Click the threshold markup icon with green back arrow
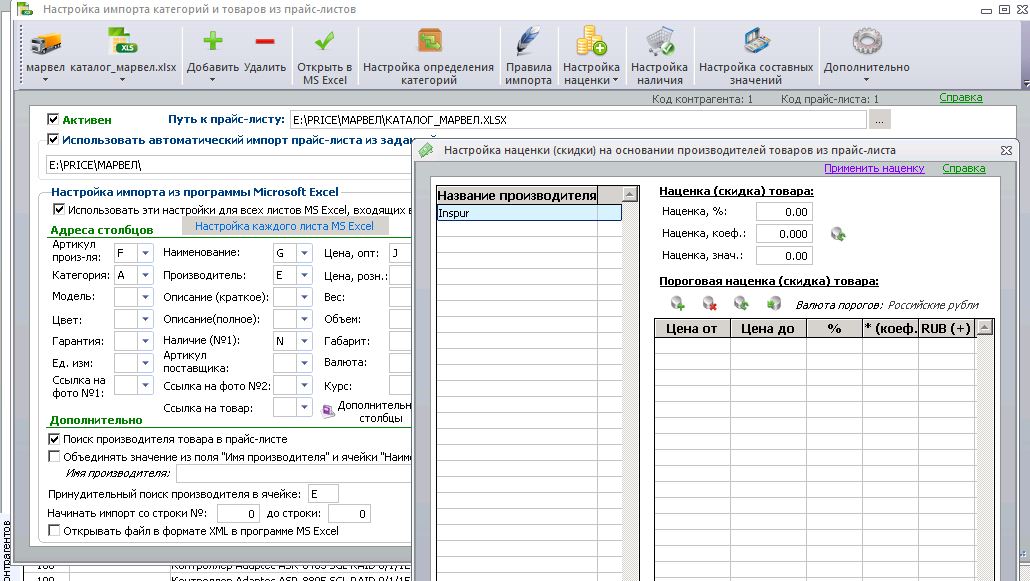Screen dimensions: 1030x581 [774, 304]
